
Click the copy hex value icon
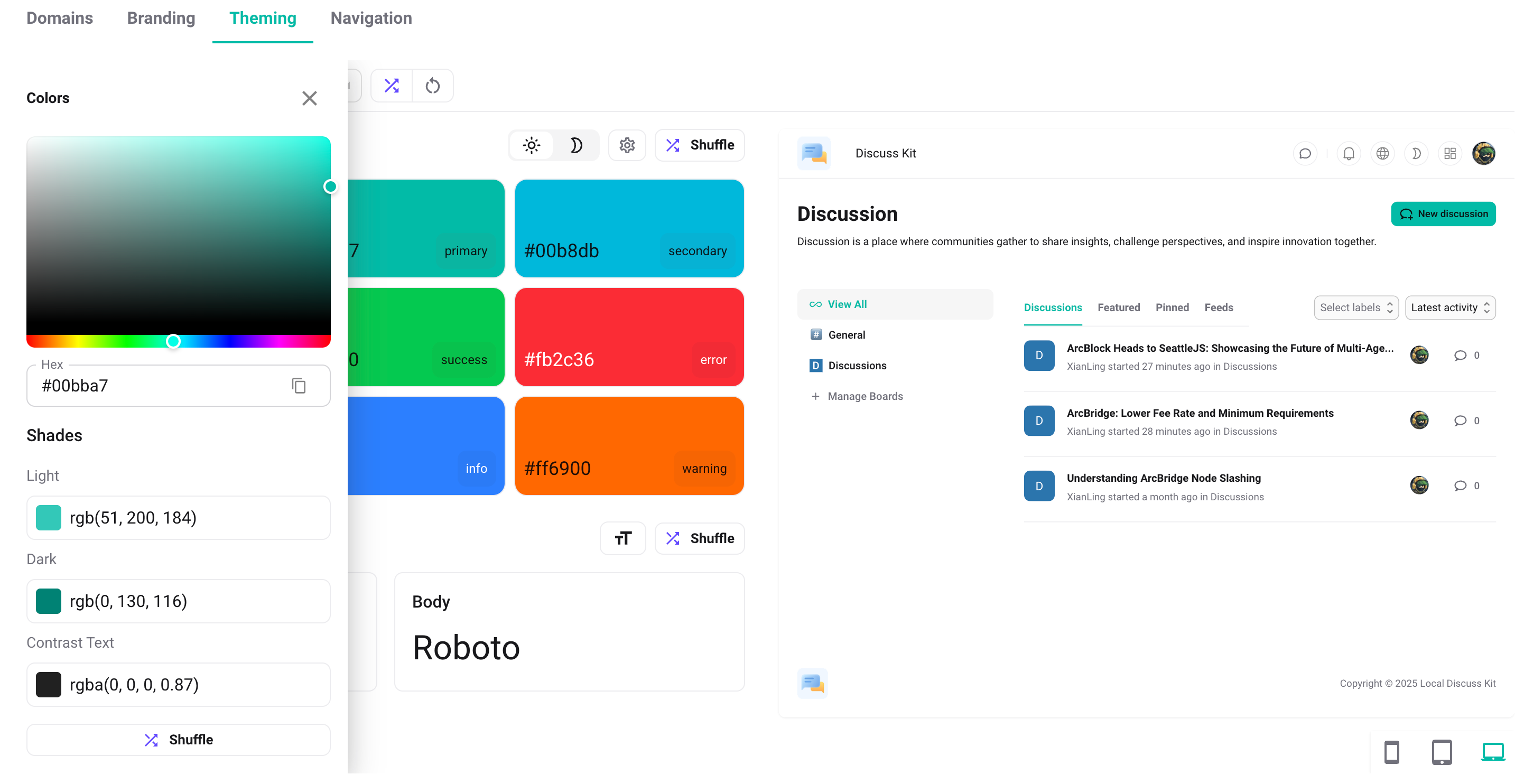coord(299,386)
